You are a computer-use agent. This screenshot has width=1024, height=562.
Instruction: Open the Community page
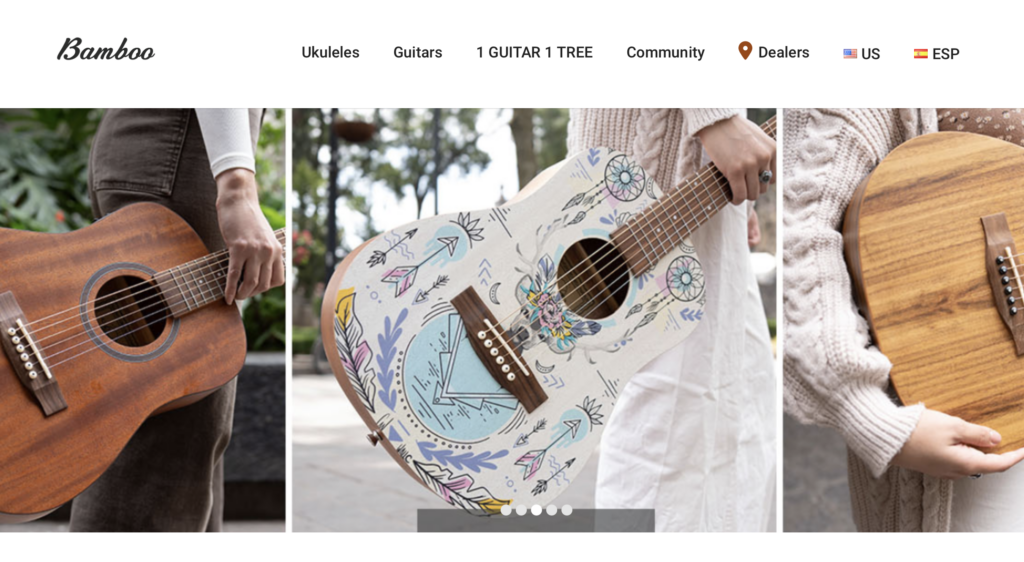(x=665, y=52)
